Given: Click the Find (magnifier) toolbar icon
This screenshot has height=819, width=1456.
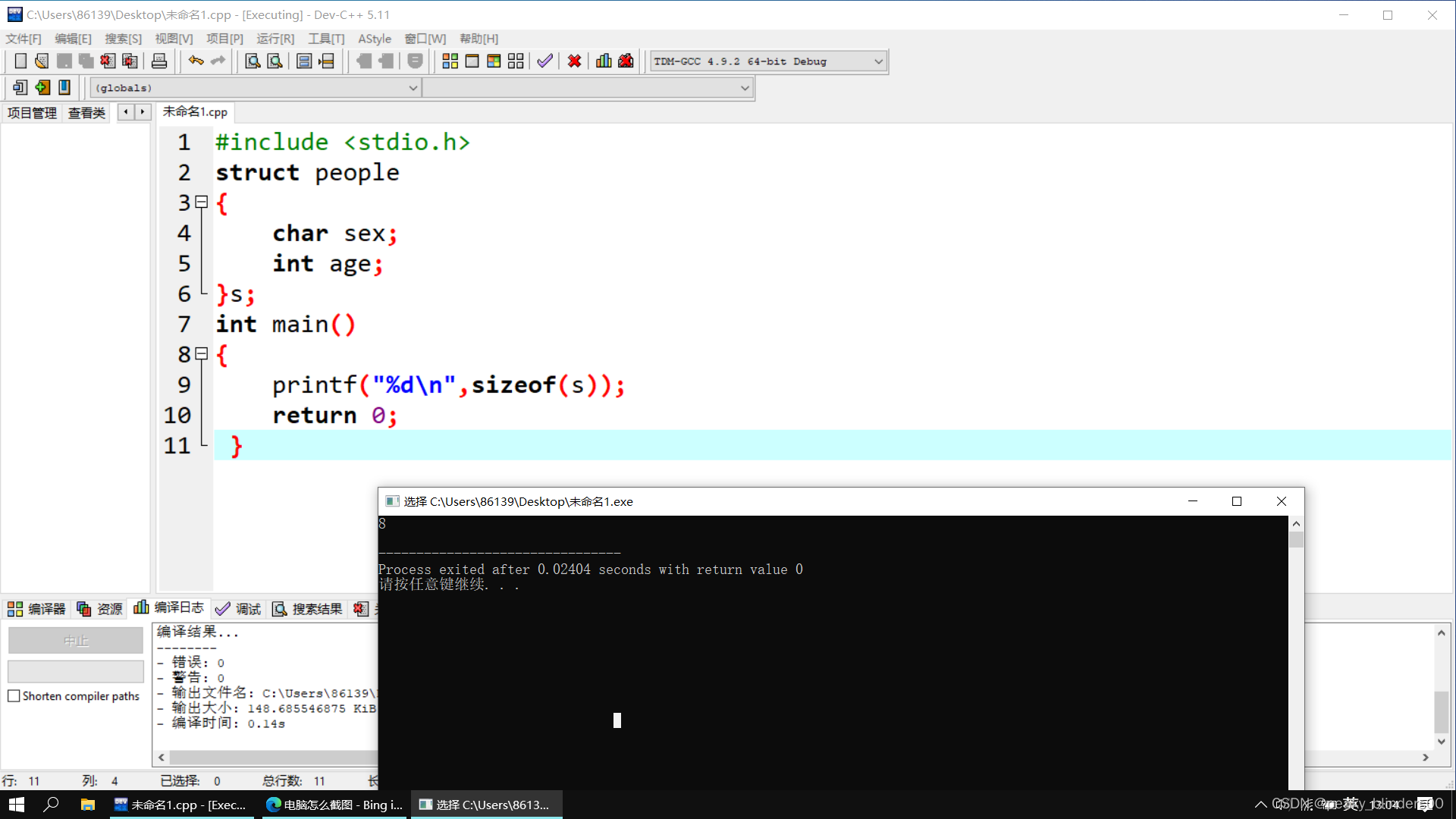Looking at the screenshot, I should pyautogui.click(x=253, y=61).
